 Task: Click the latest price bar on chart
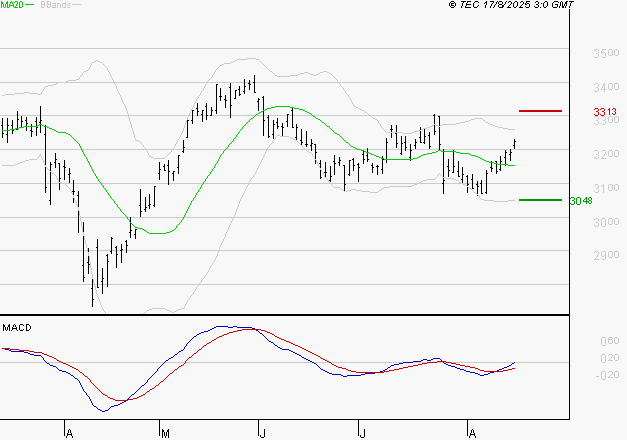click(x=515, y=145)
